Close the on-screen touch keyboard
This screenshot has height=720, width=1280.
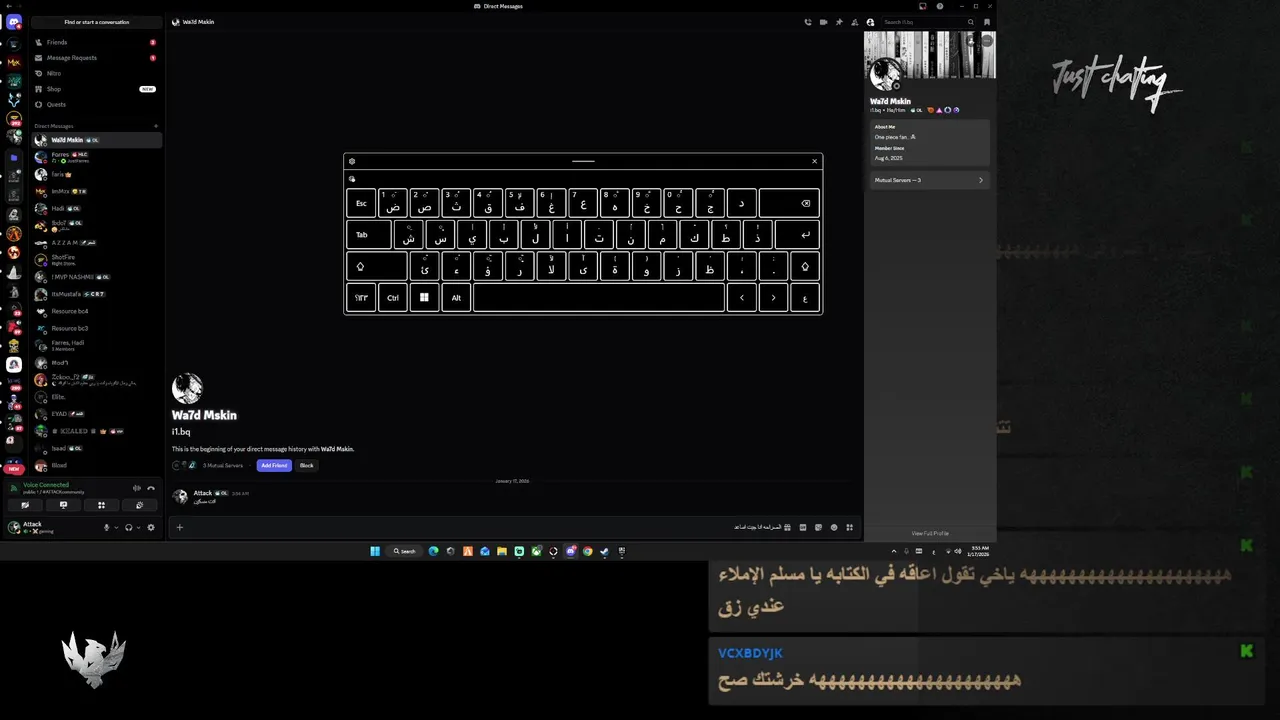click(814, 161)
